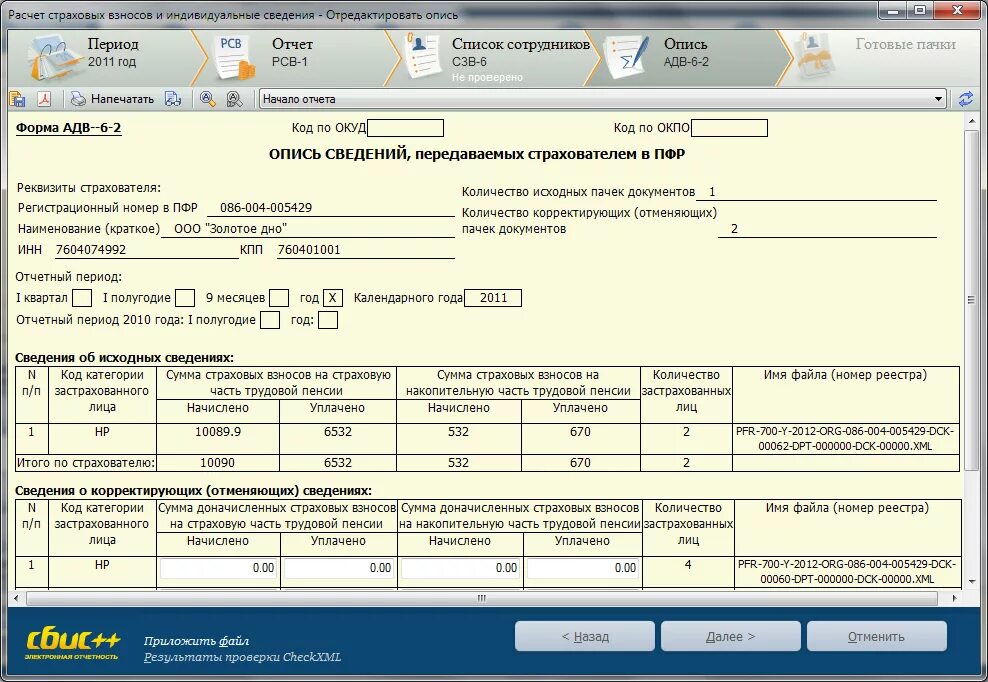Click the Далее button
This screenshot has width=988, height=682.
730,637
